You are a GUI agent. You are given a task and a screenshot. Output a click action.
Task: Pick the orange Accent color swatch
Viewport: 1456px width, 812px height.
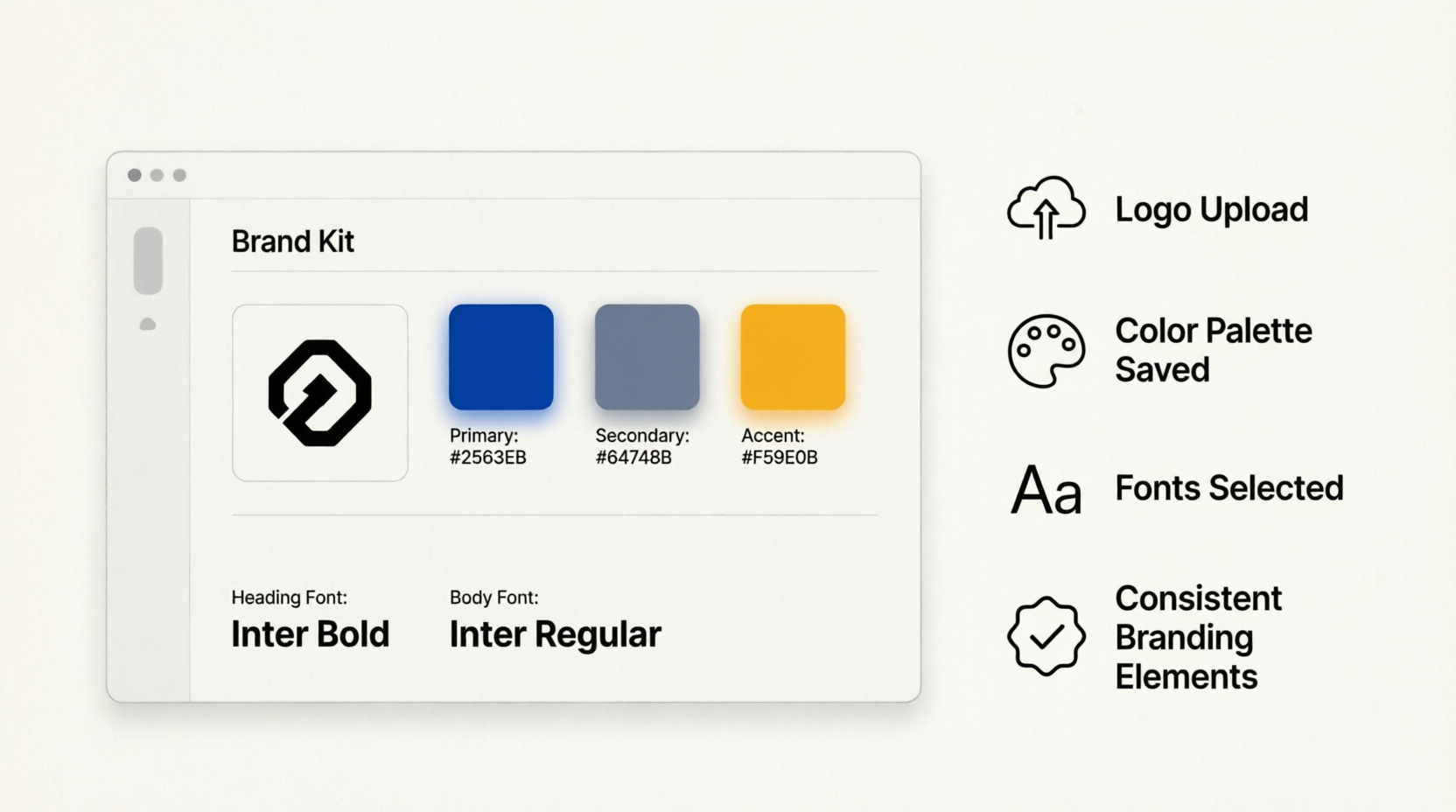[793, 357]
